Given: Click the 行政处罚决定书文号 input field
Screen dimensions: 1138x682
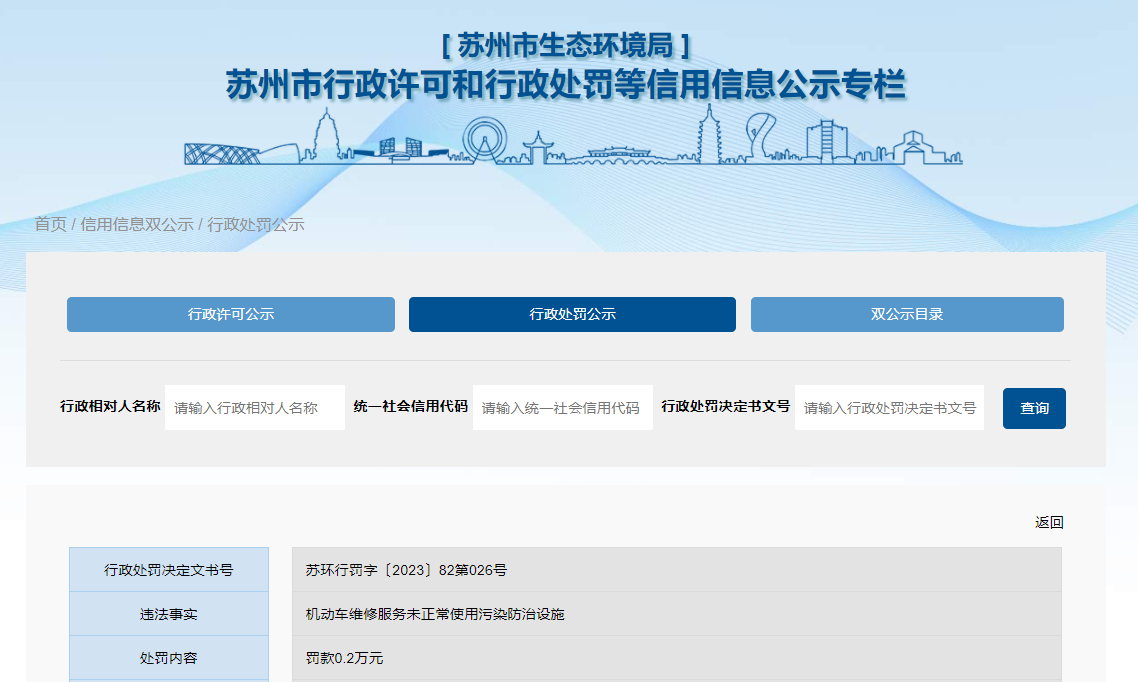Looking at the screenshot, I should pyautogui.click(x=889, y=408).
